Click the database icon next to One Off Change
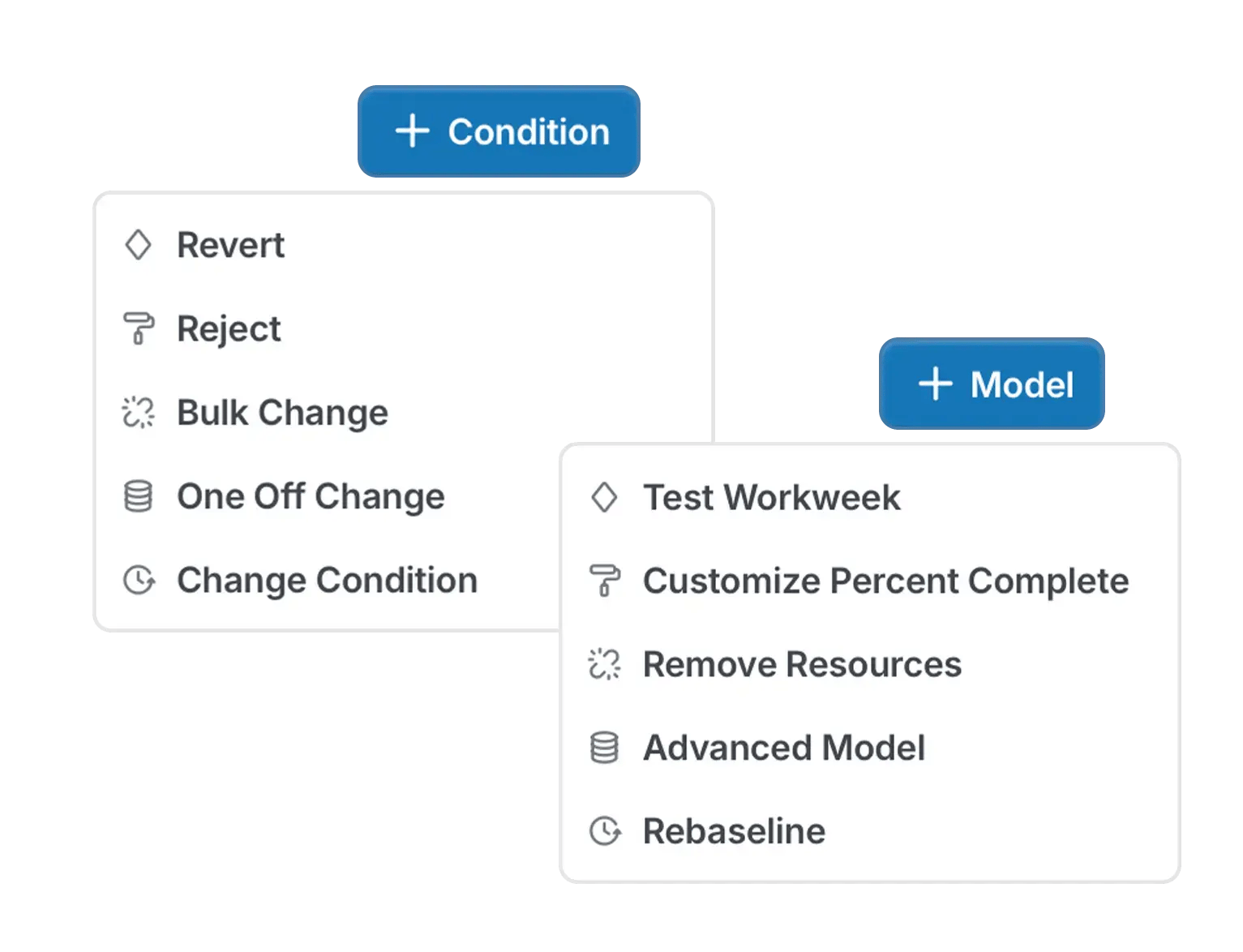 (139, 497)
